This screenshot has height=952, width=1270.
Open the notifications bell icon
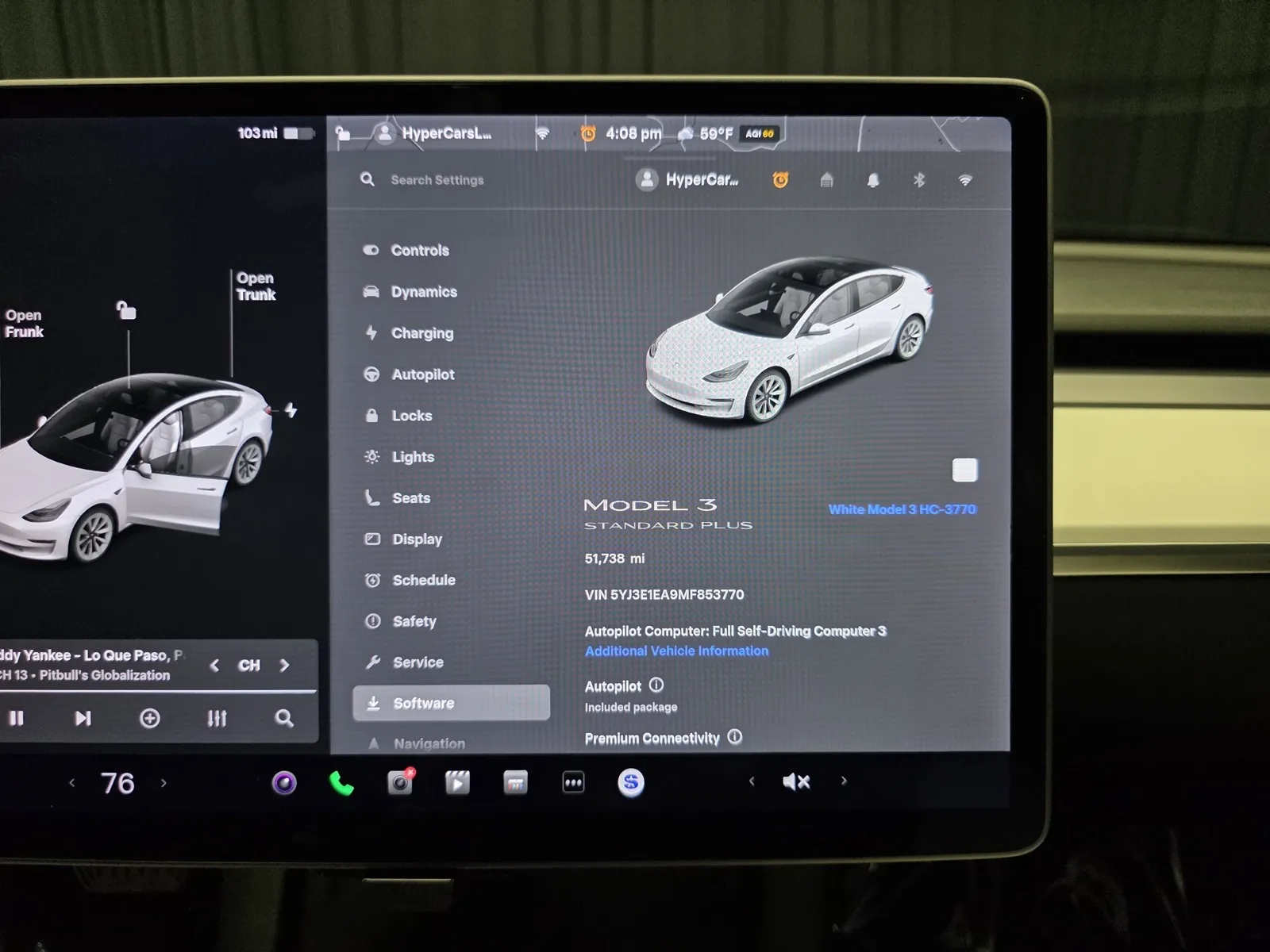point(873,180)
